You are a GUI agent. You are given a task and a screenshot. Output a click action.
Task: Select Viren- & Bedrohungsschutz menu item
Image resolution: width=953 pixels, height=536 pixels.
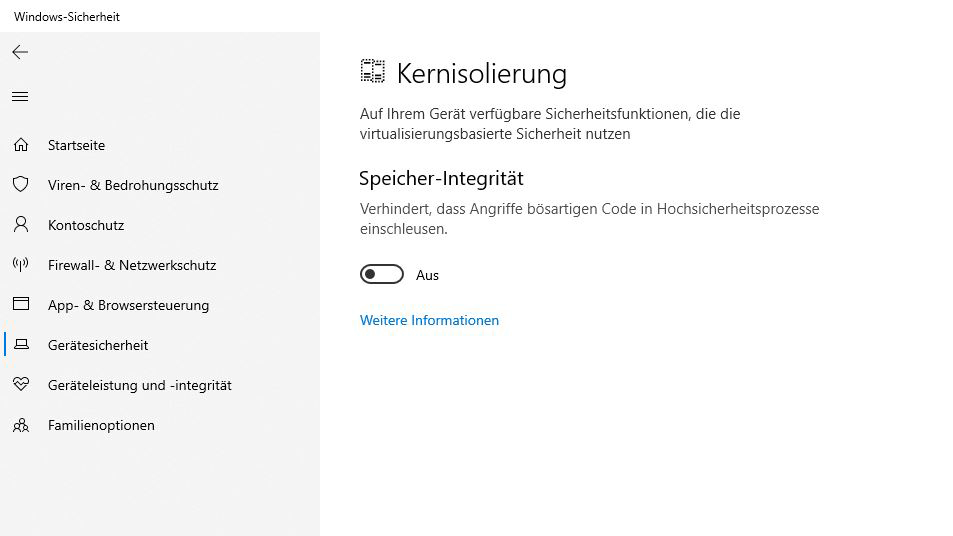click(x=133, y=185)
